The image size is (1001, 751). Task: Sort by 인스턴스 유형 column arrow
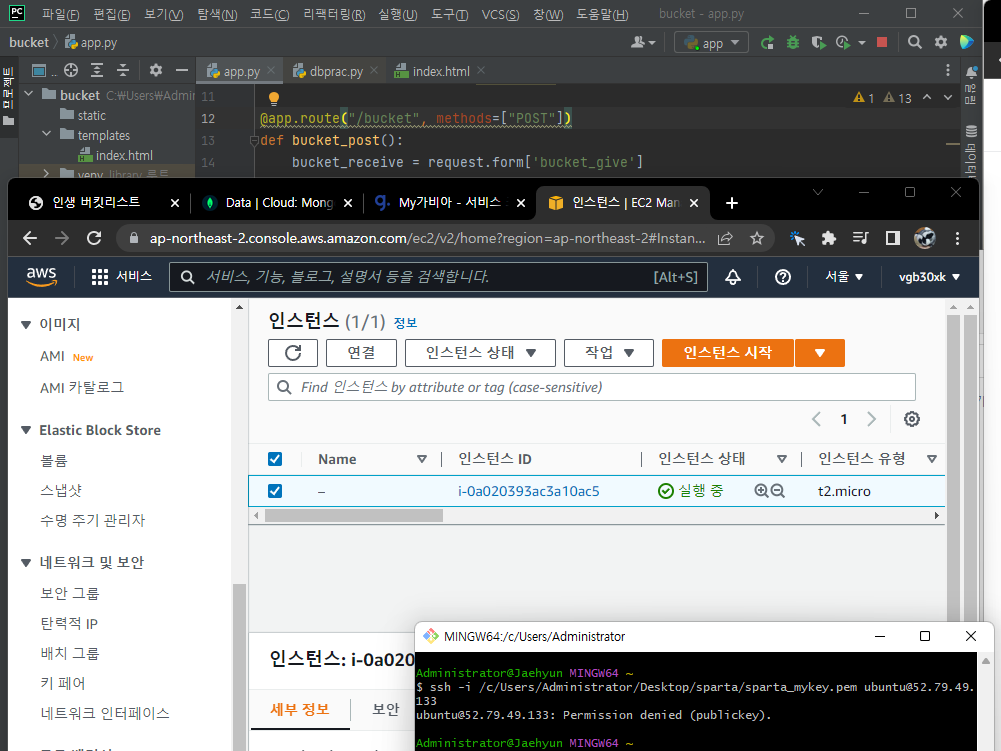pos(932,459)
